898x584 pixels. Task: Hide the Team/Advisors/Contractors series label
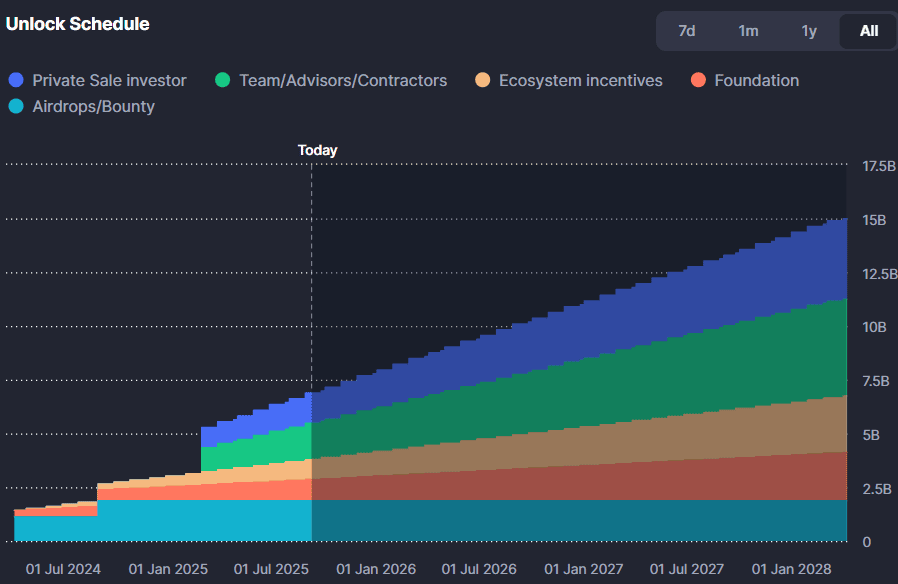[x=343, y=80]
